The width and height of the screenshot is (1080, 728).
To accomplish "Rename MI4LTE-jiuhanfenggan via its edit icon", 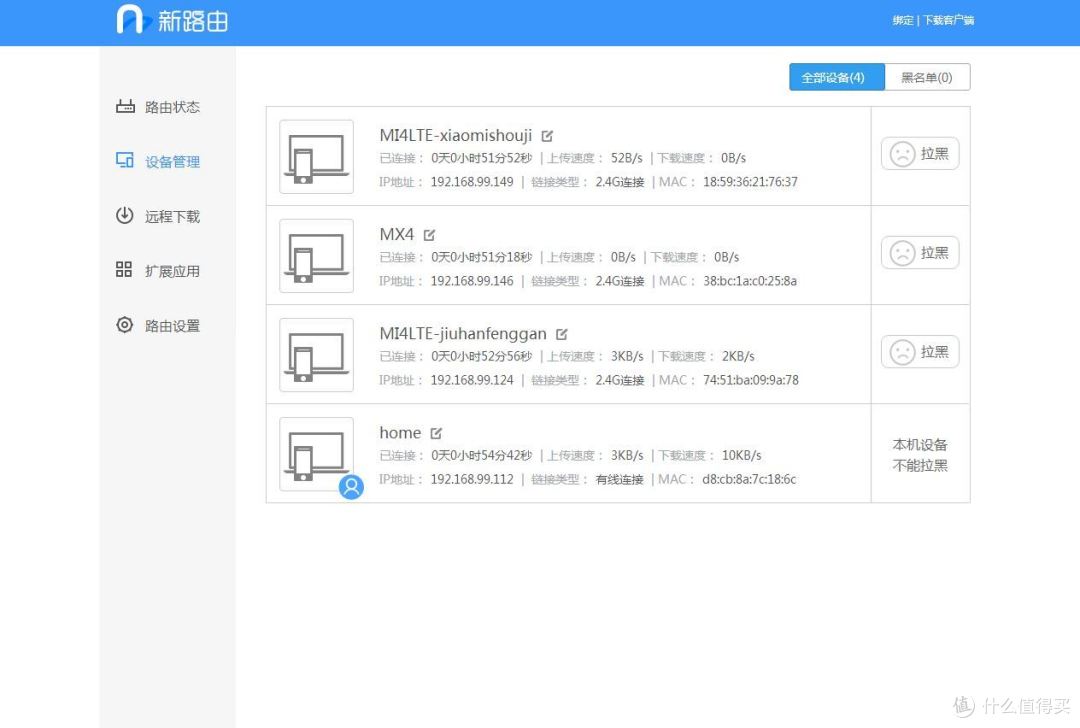I will tap(561, 332).
